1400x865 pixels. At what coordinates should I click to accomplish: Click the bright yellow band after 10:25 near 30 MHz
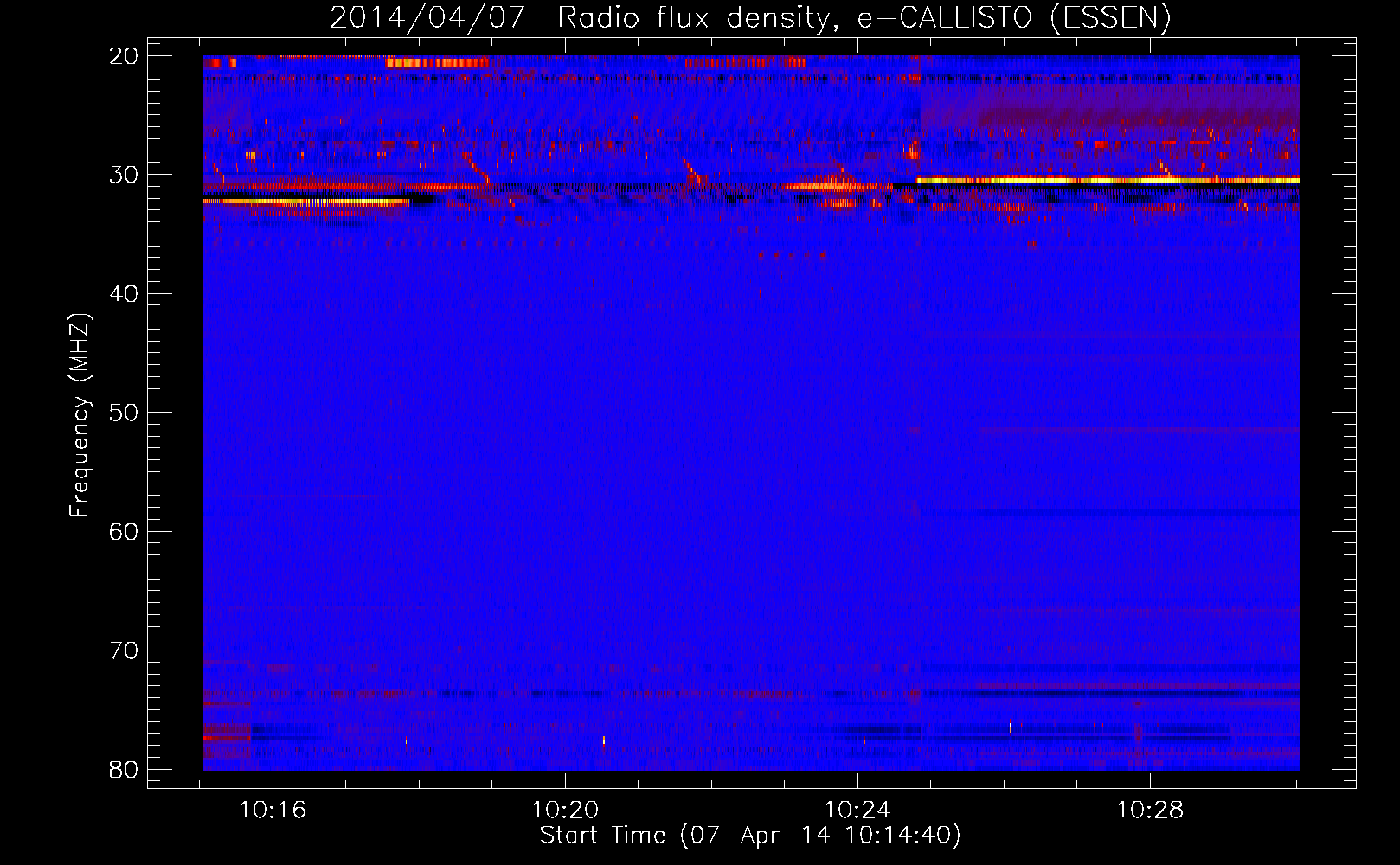click(1108, 180)
